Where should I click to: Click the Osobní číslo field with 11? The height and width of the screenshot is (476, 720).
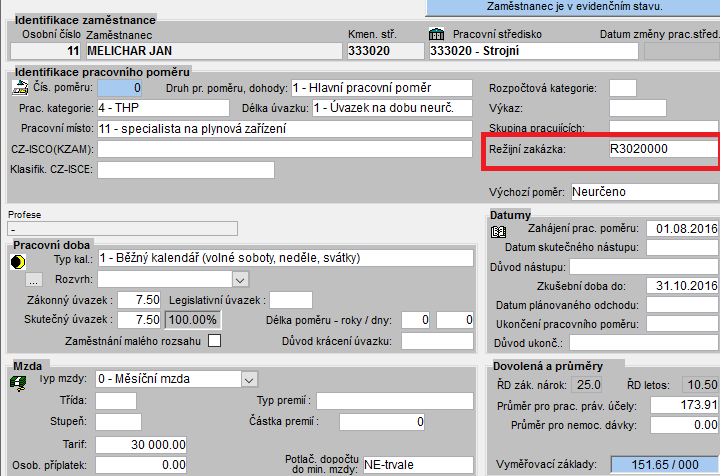(45, 51)
